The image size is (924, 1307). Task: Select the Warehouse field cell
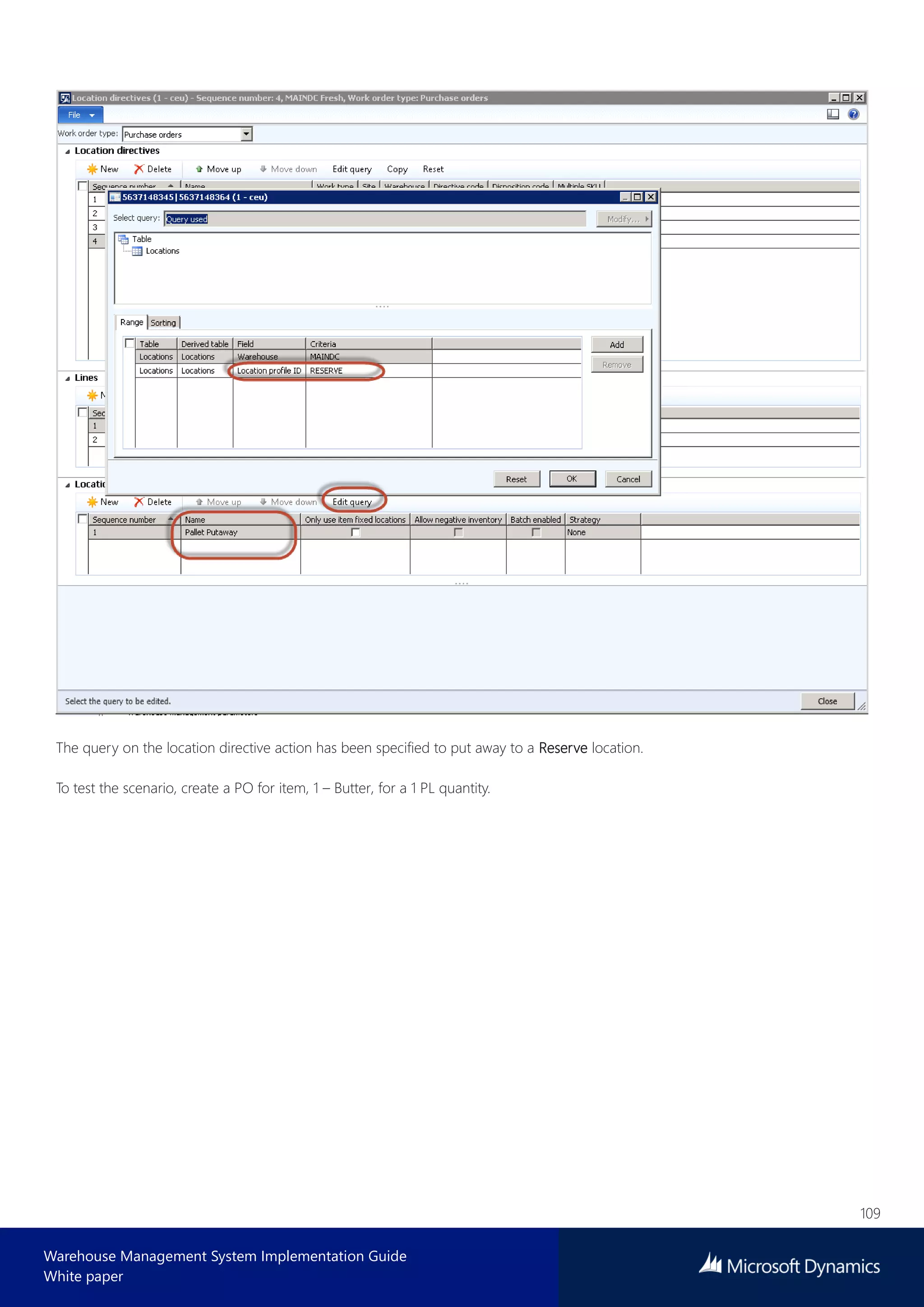(269, 357)
